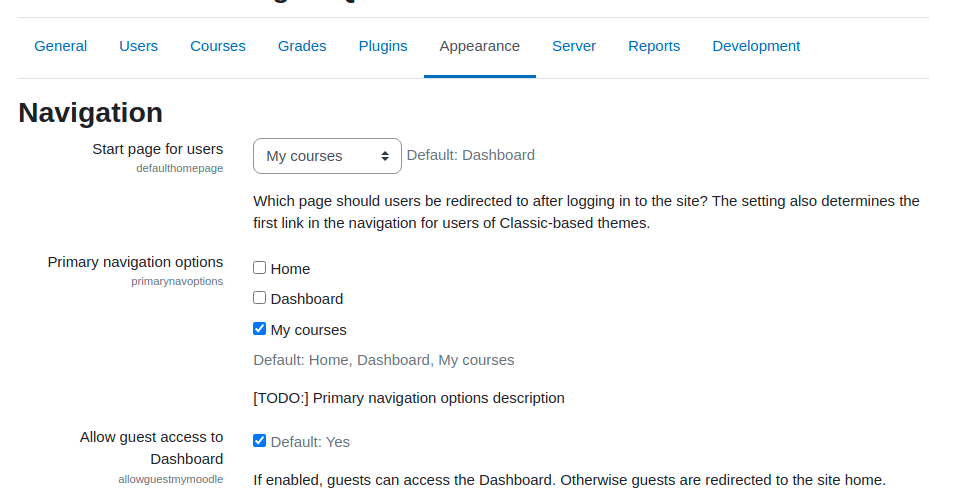Click the Primary navigation options label
Image resolution: width=954 pixels, height=504 pixels.
click(135, 262)
